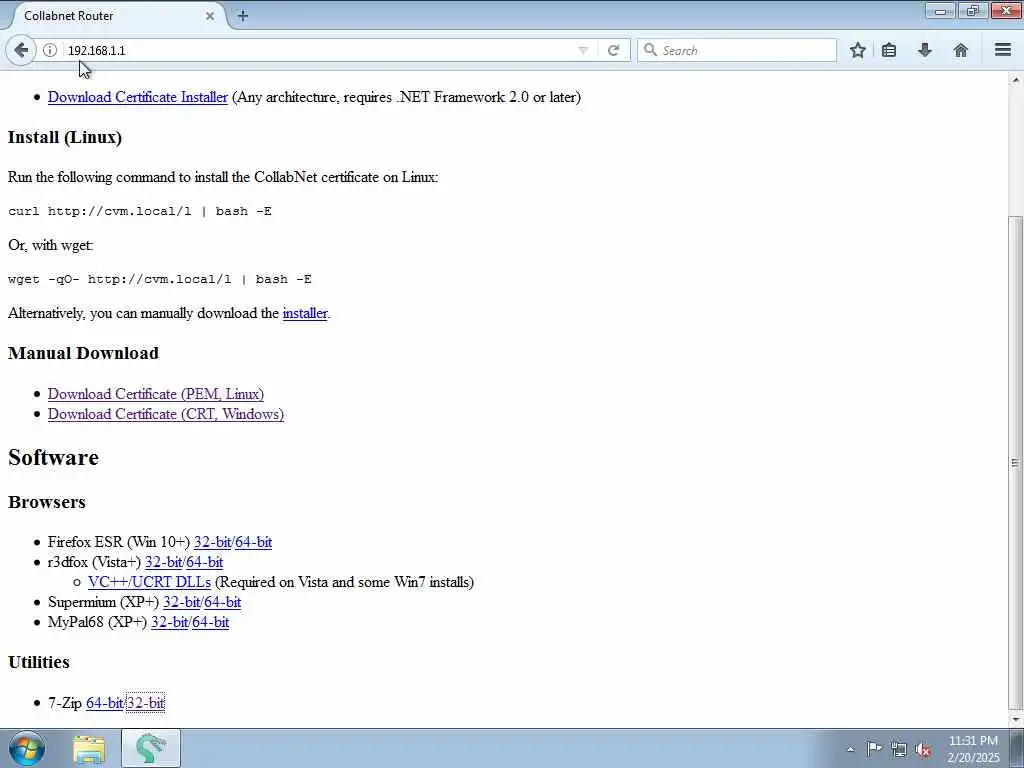
Task: Select the Collabnet Router tab
Action: pos(115,16)
